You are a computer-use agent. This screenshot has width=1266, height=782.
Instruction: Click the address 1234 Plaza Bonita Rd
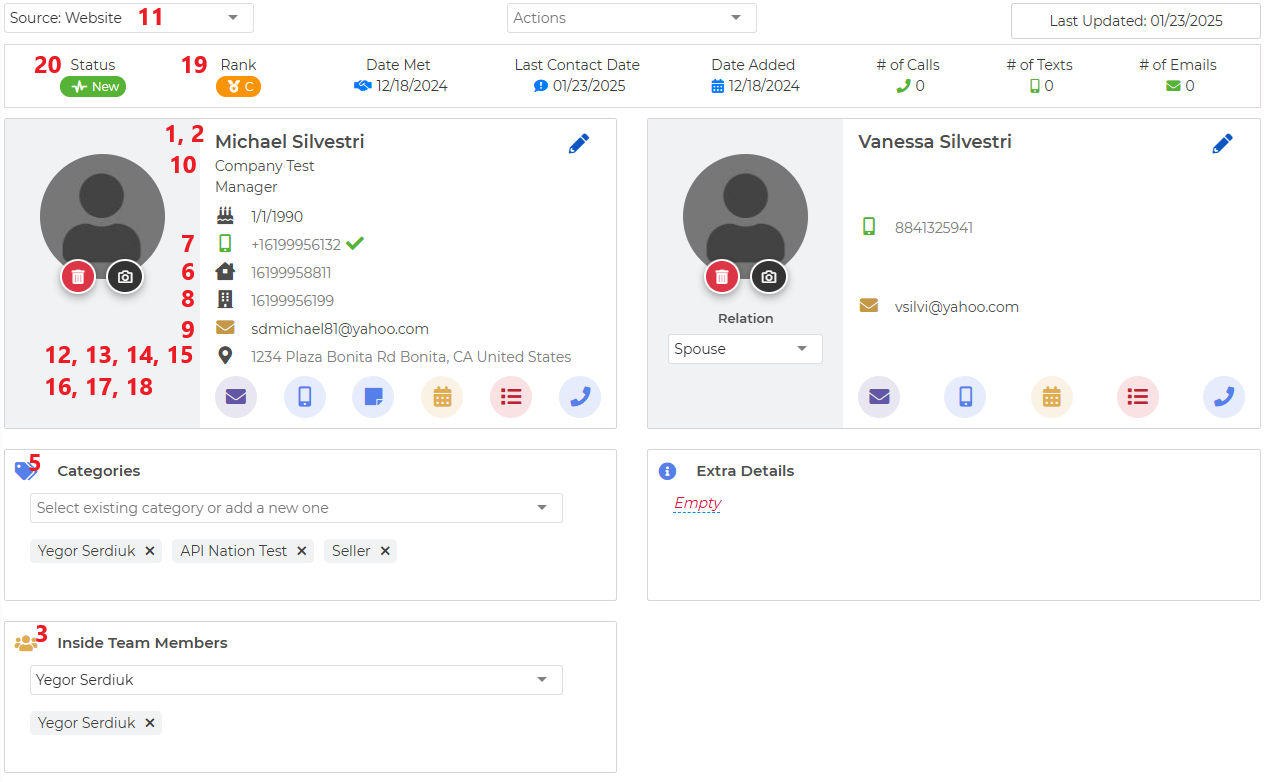[411, 356]
